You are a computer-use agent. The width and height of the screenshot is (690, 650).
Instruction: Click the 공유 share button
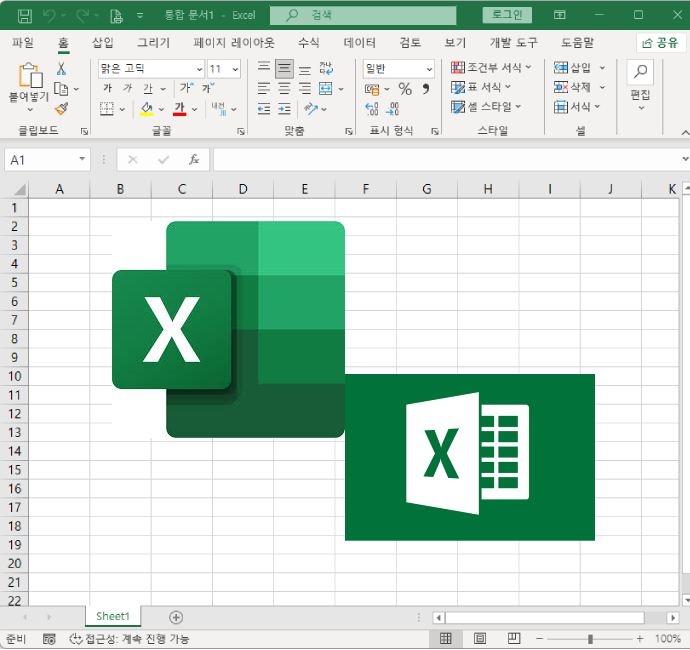pyautogui.click(x=660, y=43)
